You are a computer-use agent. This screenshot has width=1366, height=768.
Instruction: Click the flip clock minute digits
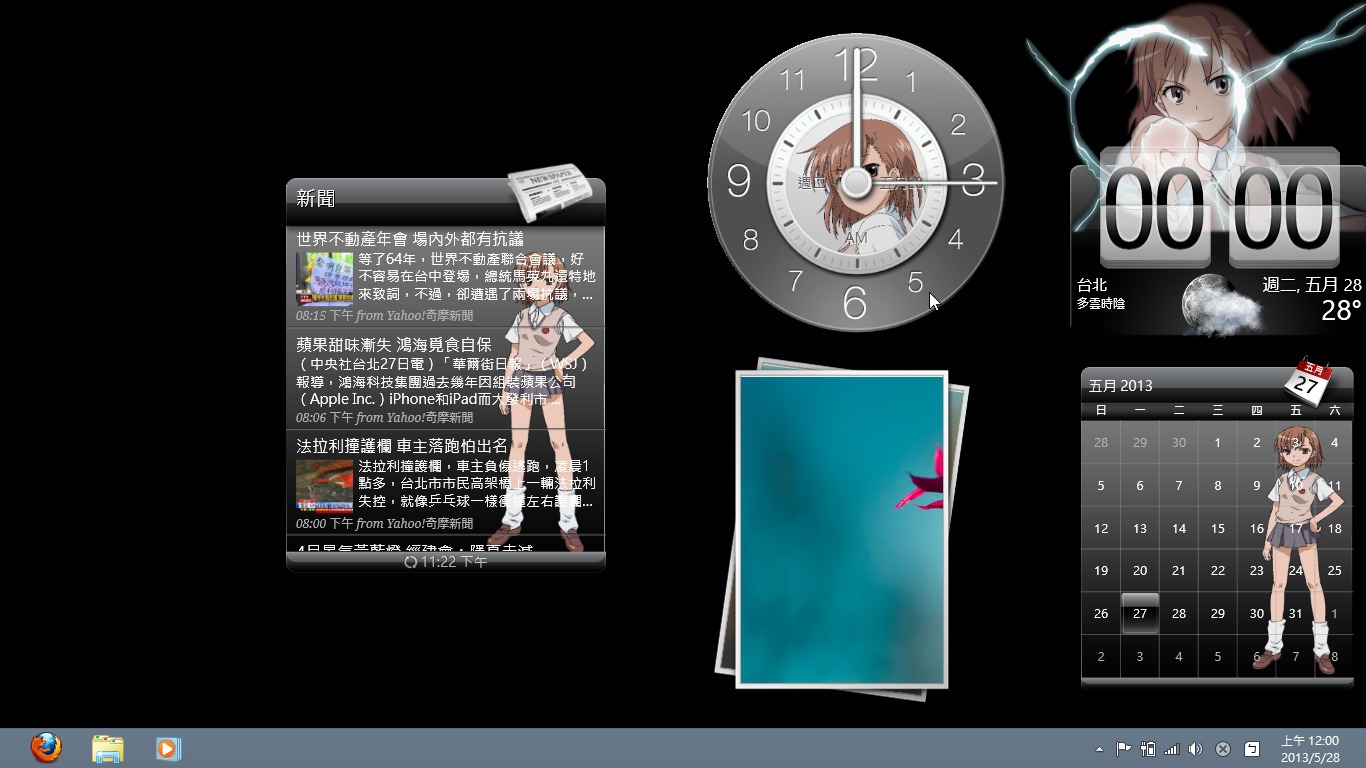click(1284, 208)
